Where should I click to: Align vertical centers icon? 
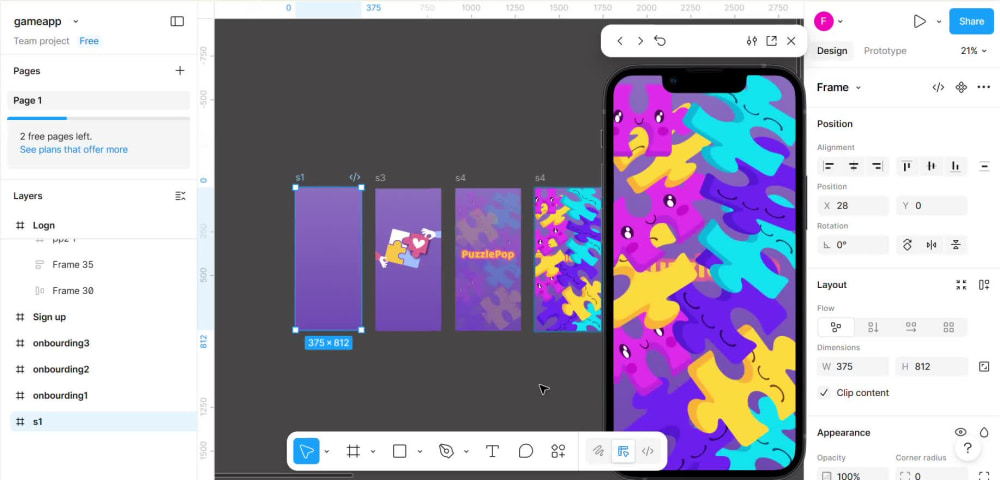(x=931, y=166)
